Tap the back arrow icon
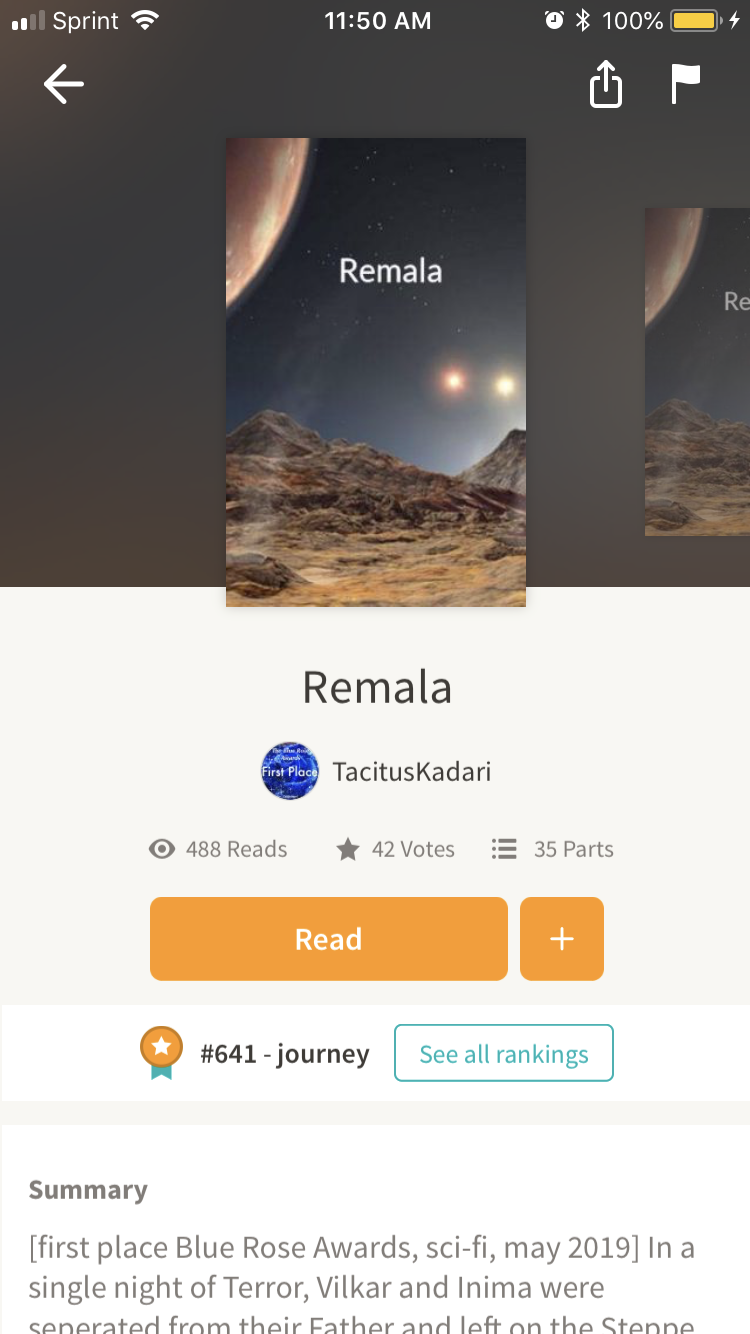The width and height of the screenshot is (750, 1334). 64,85
